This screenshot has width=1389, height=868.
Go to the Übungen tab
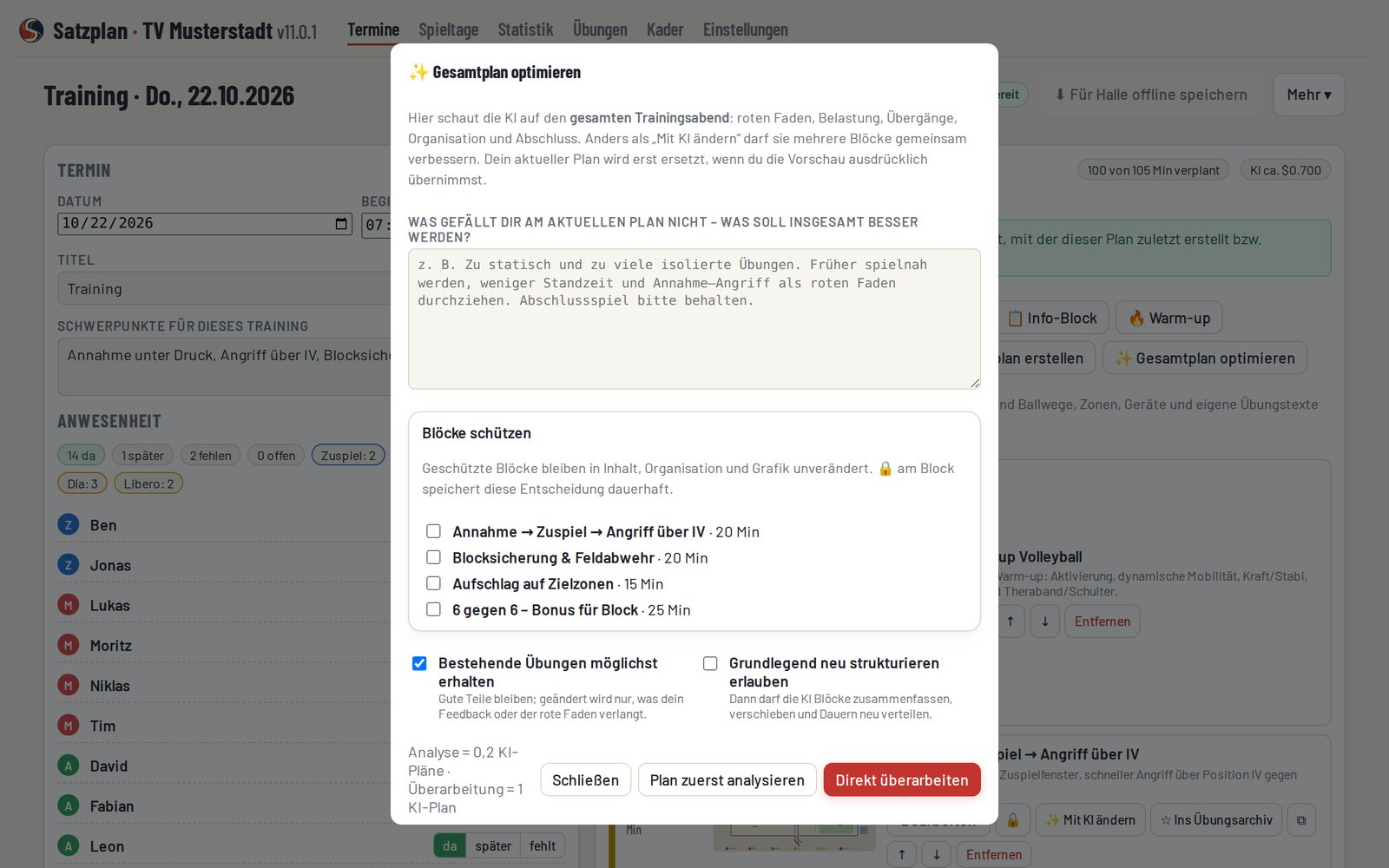600,30
